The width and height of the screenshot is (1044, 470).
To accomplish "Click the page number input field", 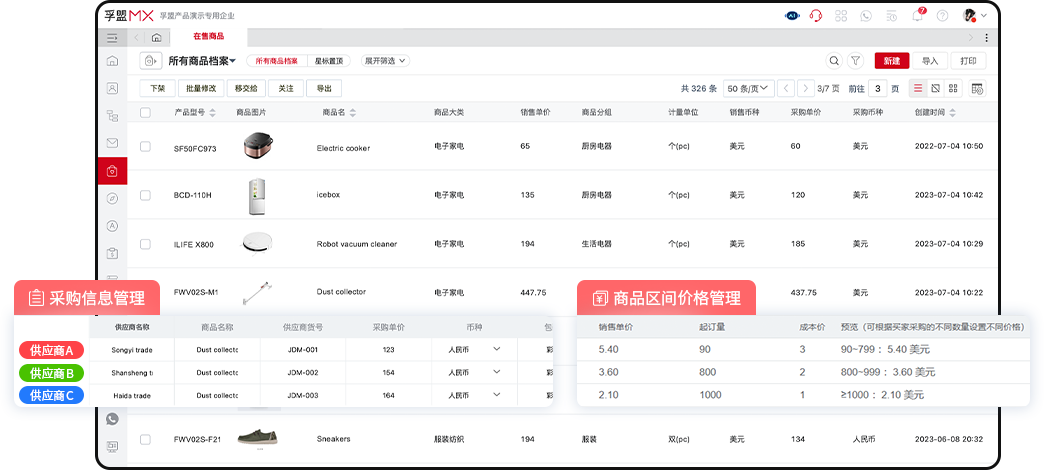I will click(877, 88).
